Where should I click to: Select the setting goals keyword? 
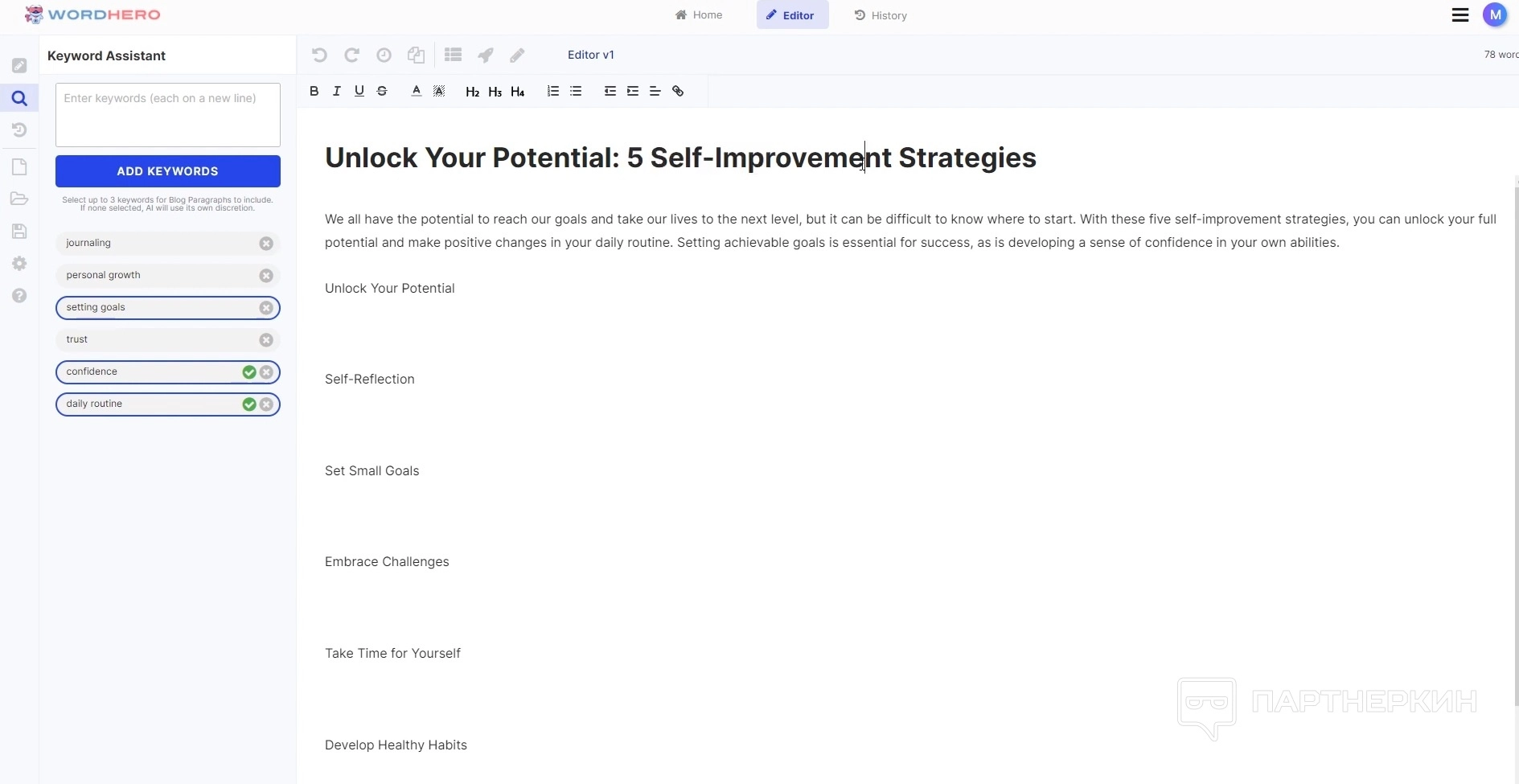[153, 307]
